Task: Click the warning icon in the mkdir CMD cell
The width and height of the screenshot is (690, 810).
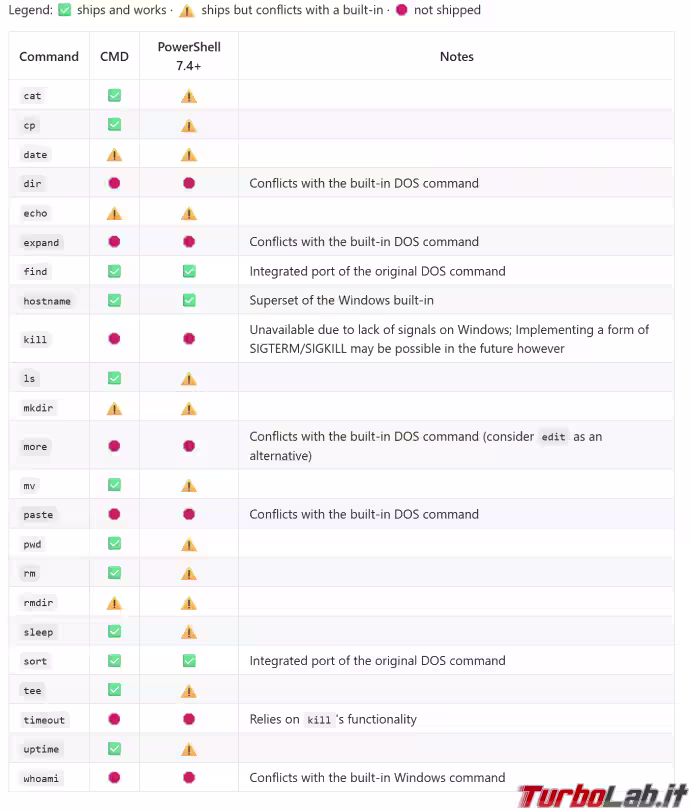Action: (x=114, y=409)
